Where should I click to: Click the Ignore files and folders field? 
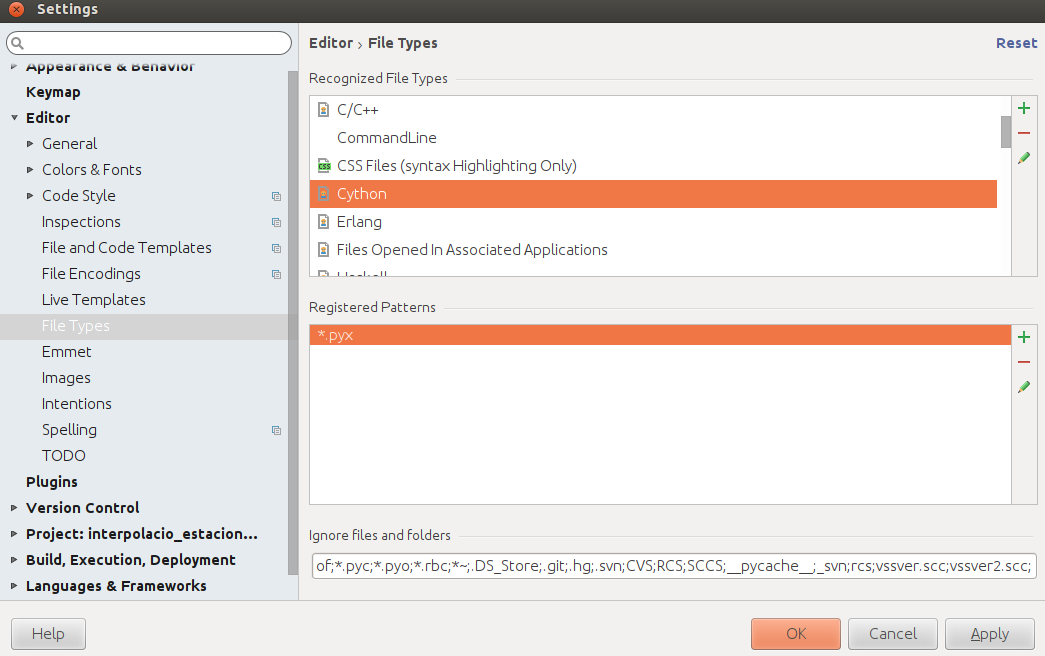(674, 565)
